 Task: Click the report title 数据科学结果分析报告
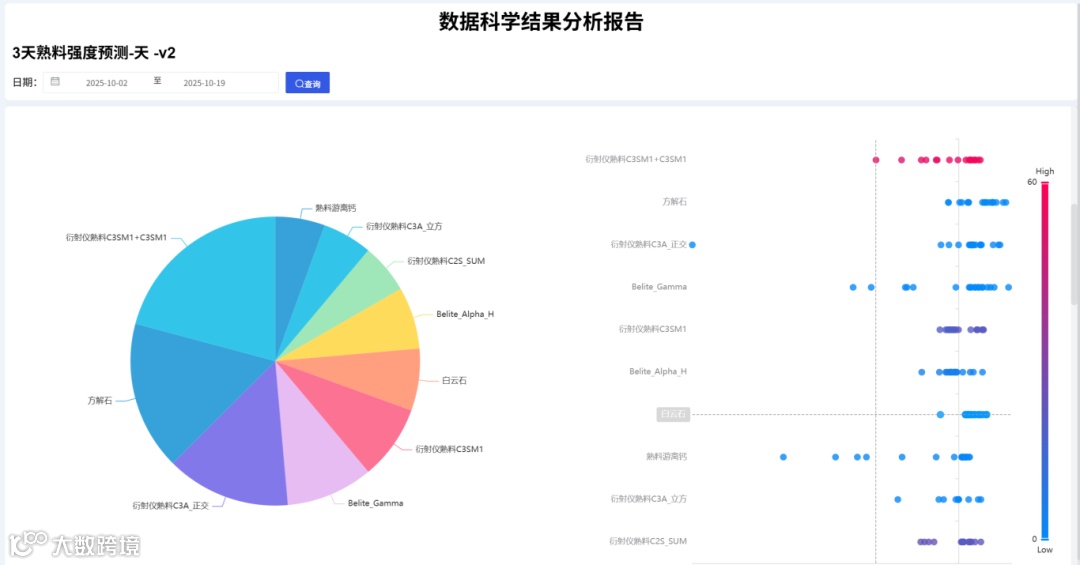[x=541, y=21]
